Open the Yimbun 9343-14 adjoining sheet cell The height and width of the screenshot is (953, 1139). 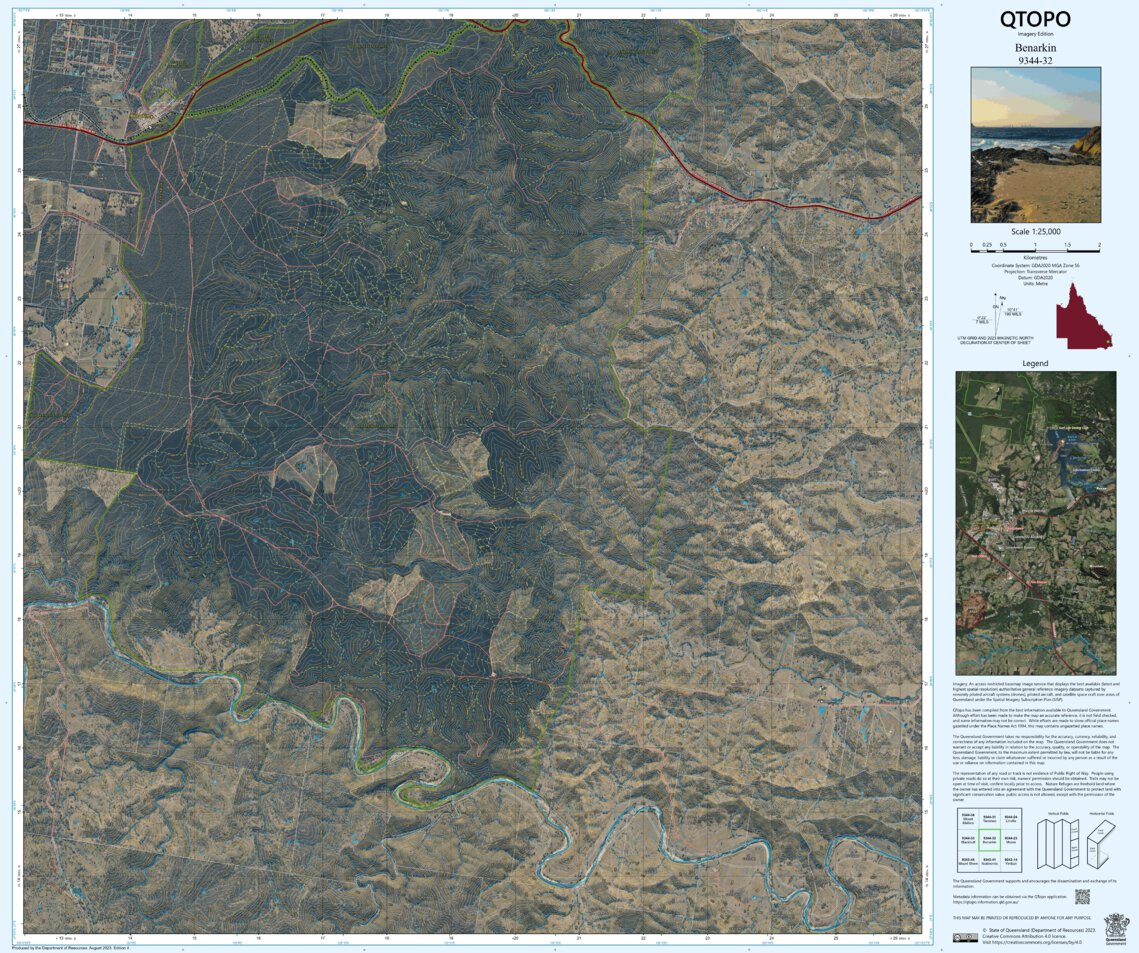click(x=1011, y=861)
